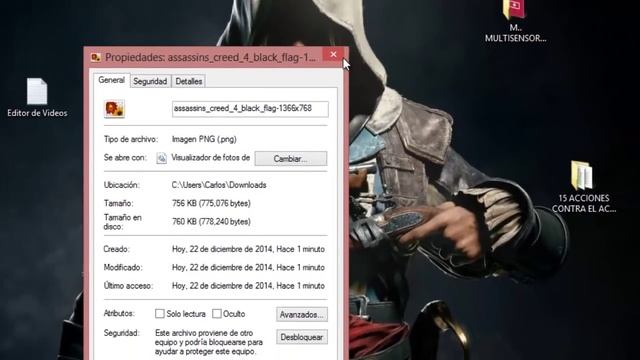Viewport: 640px width, 360px height.
Task: Click the Propiedades window title text
Action: click(210, 58)
